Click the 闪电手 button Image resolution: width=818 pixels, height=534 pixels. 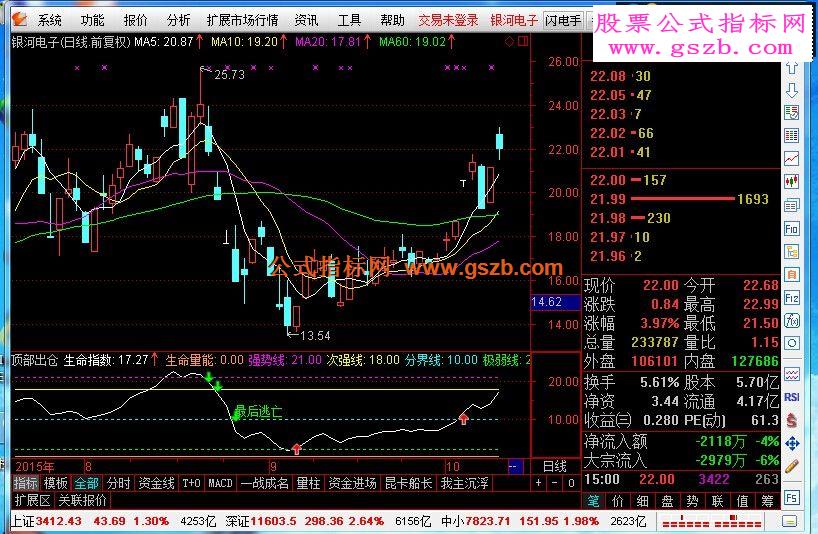tap(563, 20)
